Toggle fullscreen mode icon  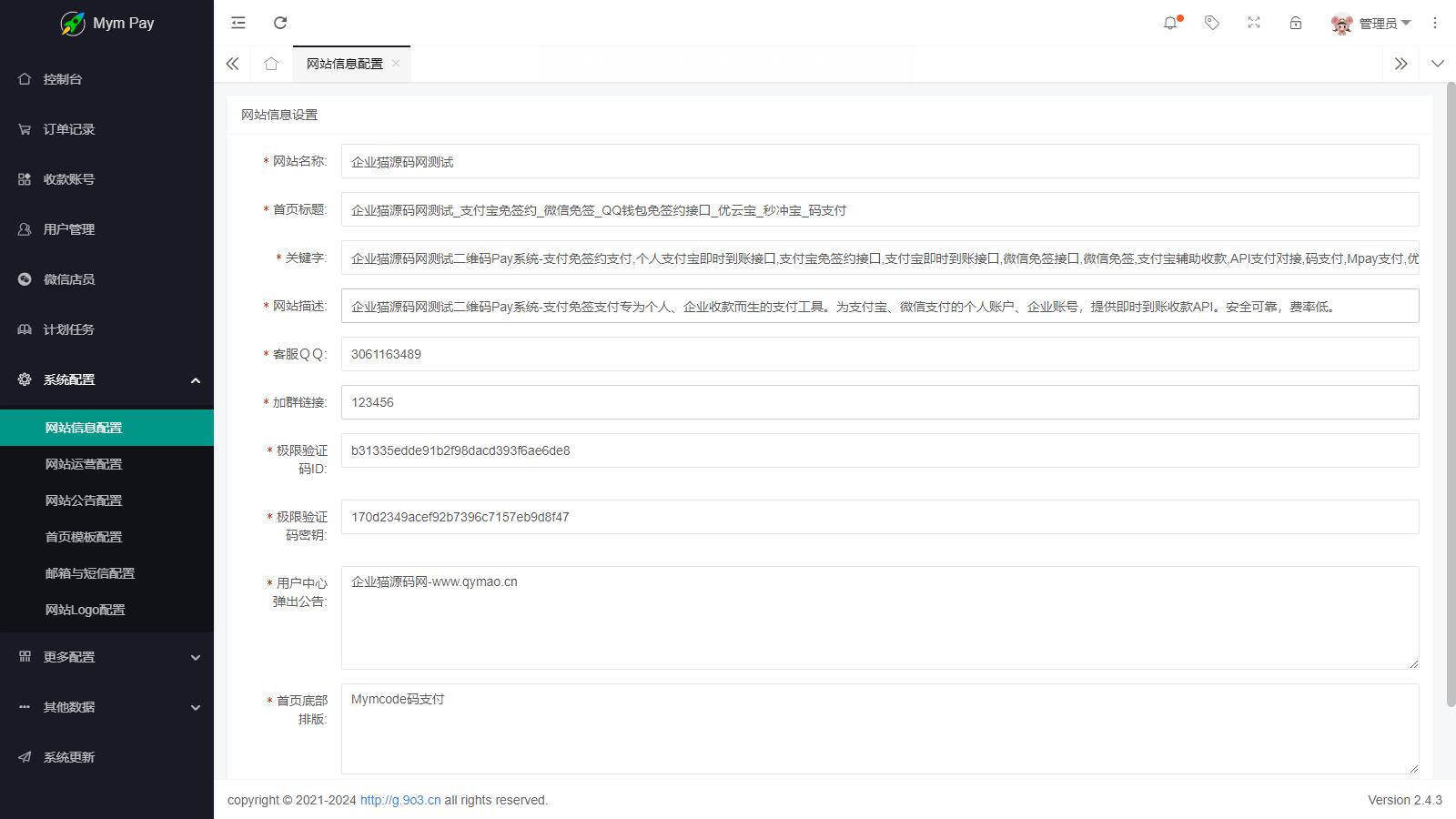click(1254, 23)
